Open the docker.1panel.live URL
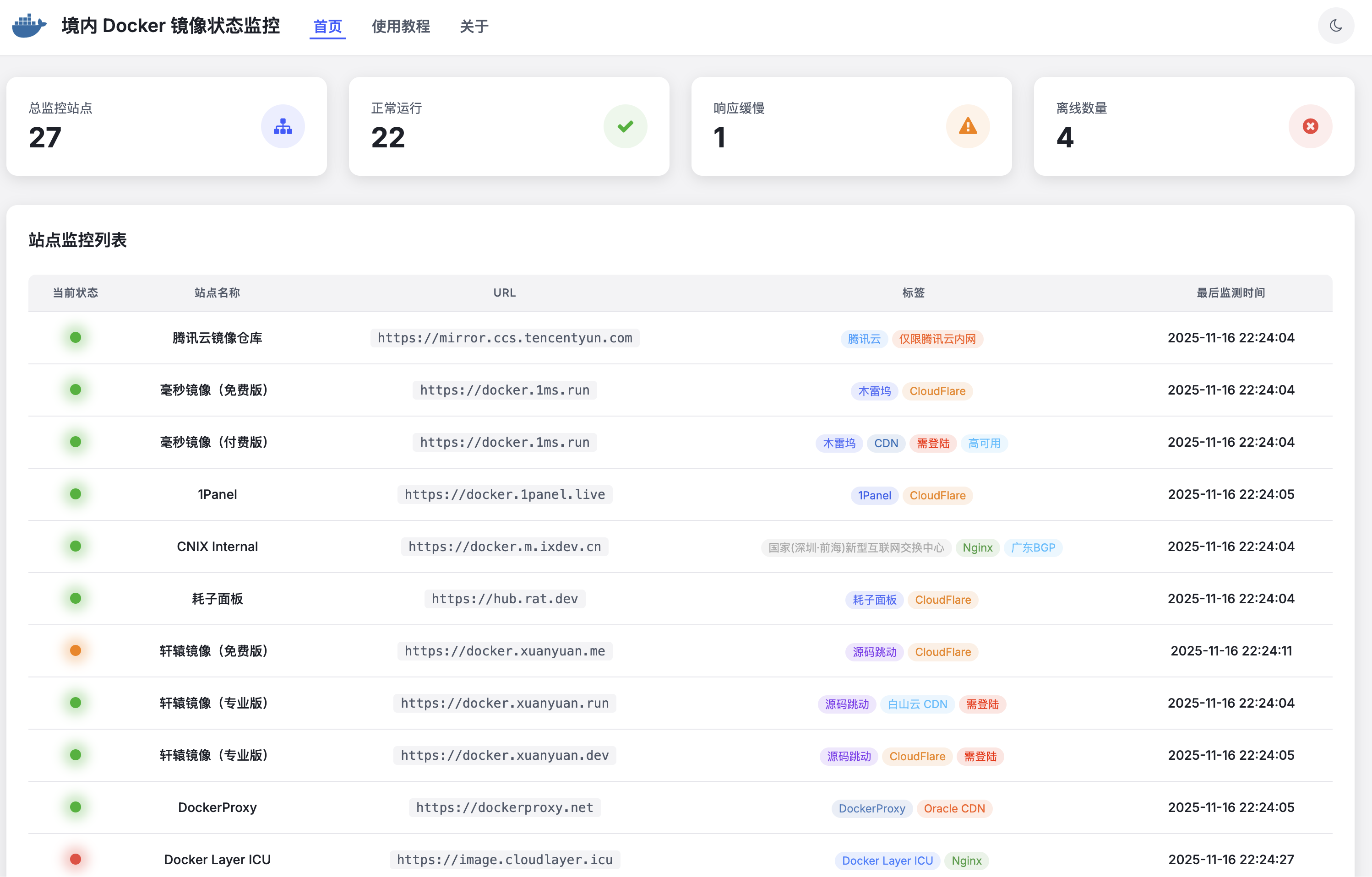This screenshot has width=1372, height=877. tap(504, 494)
